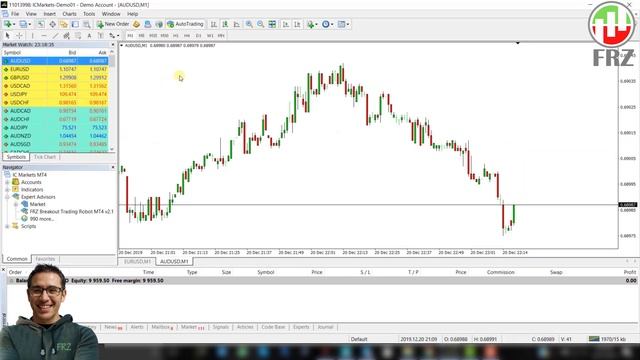Close the Navigator panel
Image resolution: width=640 pixels, height=360 pixels.
click(x=113, y=167)
